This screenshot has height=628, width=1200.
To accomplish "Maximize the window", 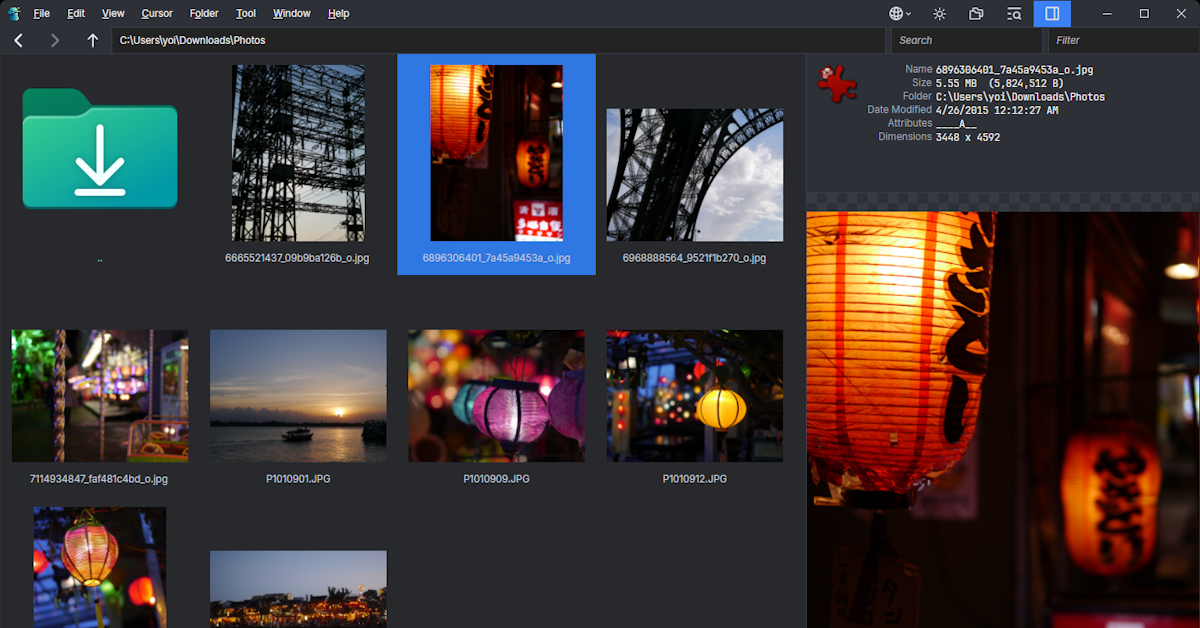I will click(x=1144, y=14).
